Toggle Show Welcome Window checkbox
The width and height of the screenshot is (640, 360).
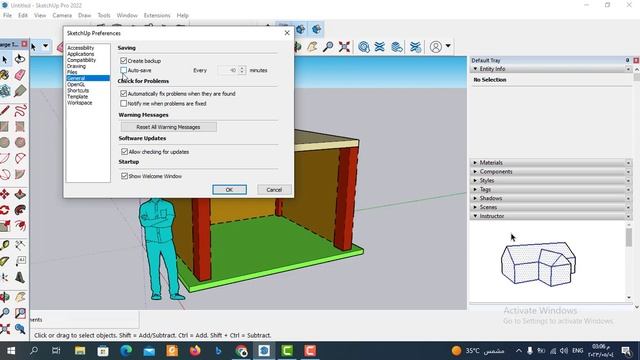pos(124,176)
